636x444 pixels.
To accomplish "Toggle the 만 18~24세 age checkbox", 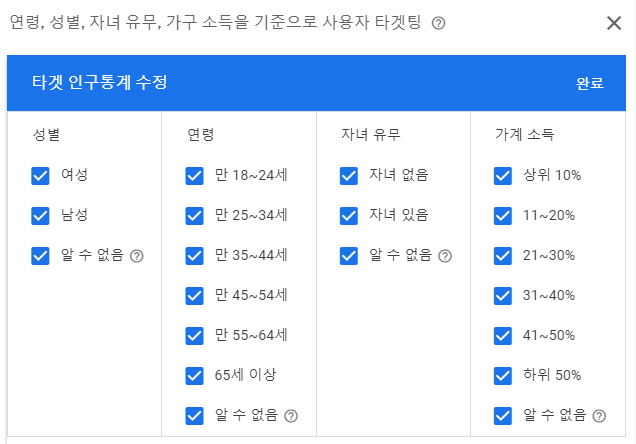I will [x=194, y=176].
